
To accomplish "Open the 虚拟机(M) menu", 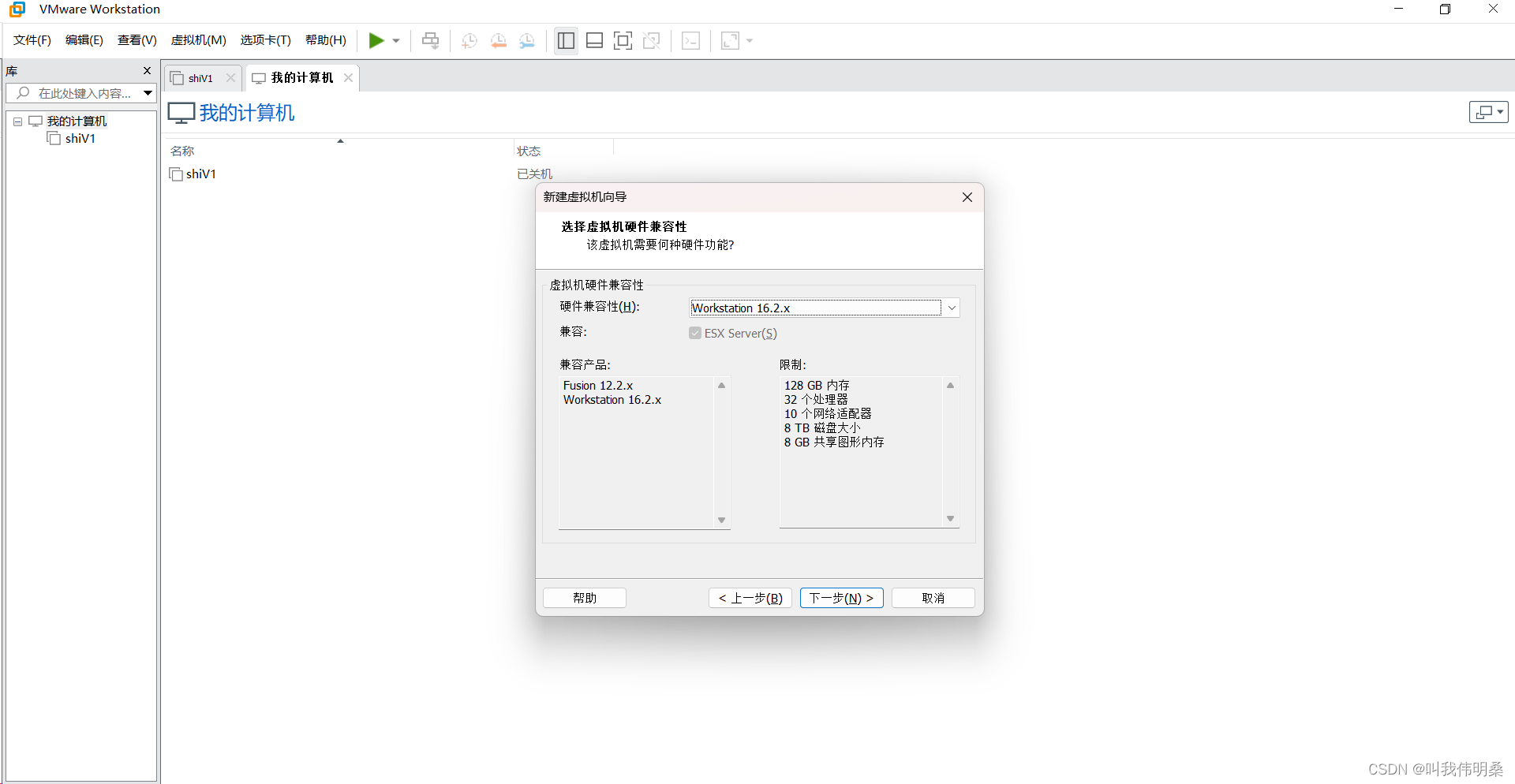I will pos(198,40).
